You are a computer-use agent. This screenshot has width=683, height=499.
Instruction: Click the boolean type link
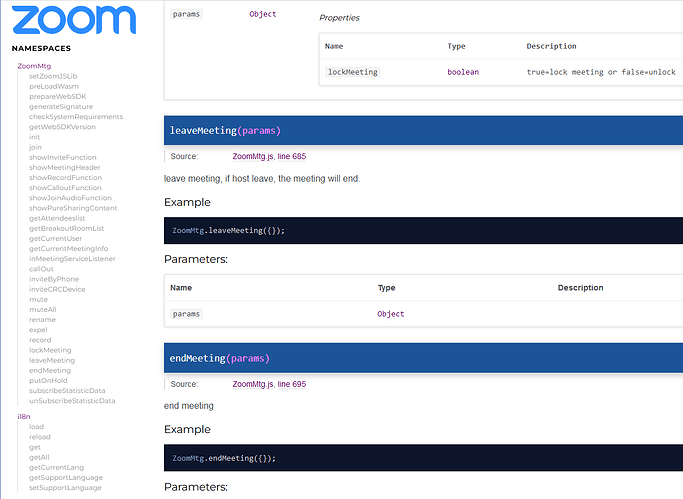(463, 72)
